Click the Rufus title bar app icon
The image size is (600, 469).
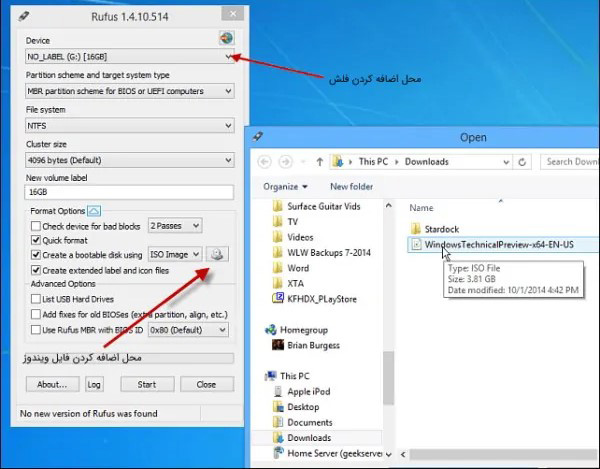[x=24, y=16]
